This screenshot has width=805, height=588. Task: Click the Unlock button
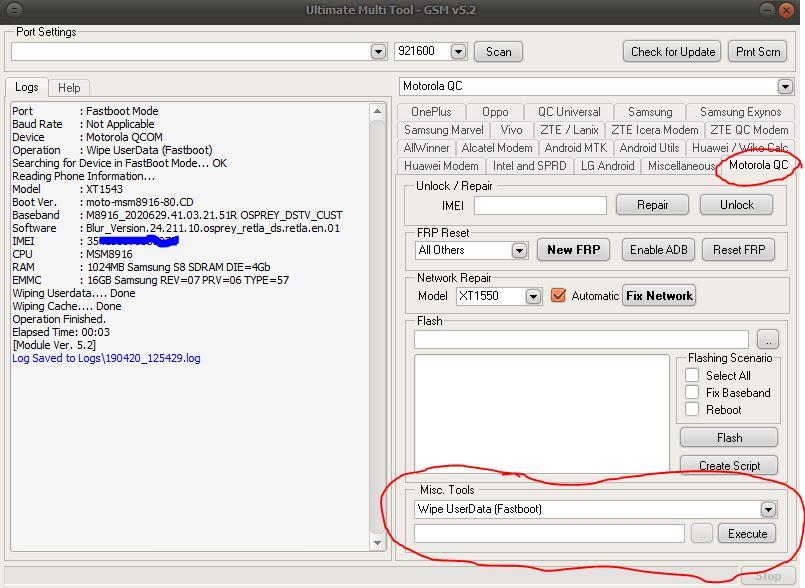click(736, 205)
